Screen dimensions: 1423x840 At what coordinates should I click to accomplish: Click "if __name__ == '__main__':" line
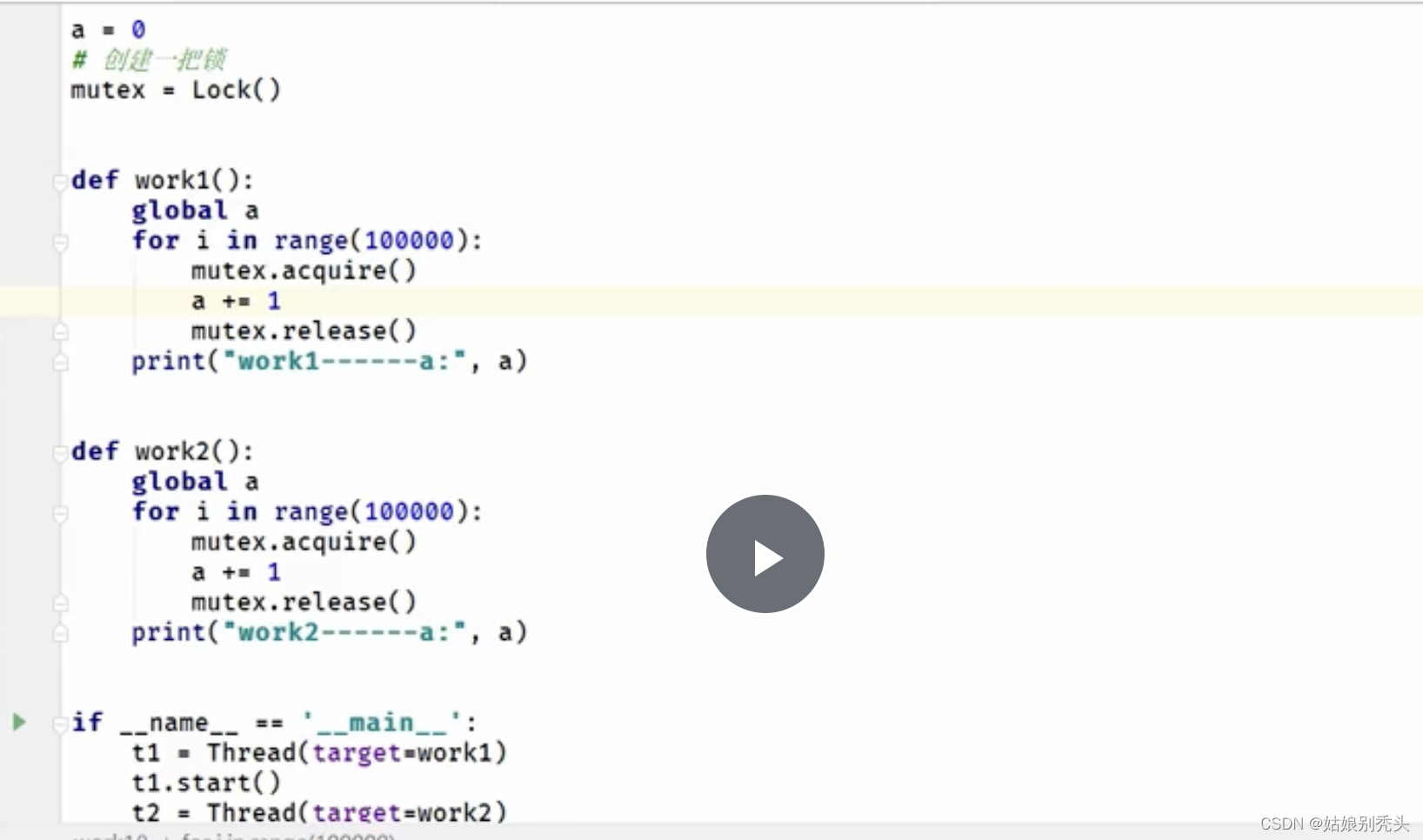click(x=274, y=723)
